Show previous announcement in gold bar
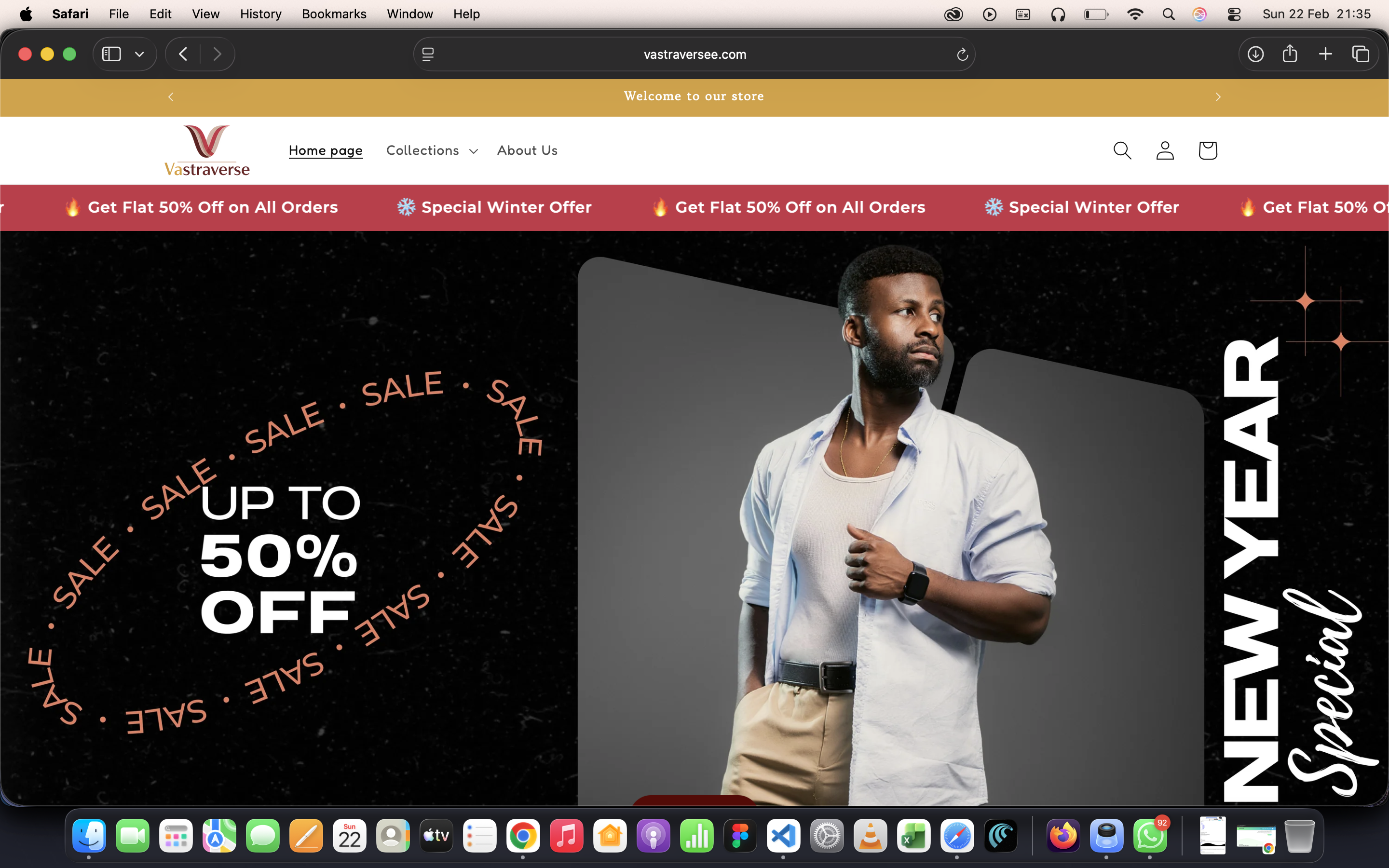The height and width of the screenshot is (868, 1389). tap(170, 97)
